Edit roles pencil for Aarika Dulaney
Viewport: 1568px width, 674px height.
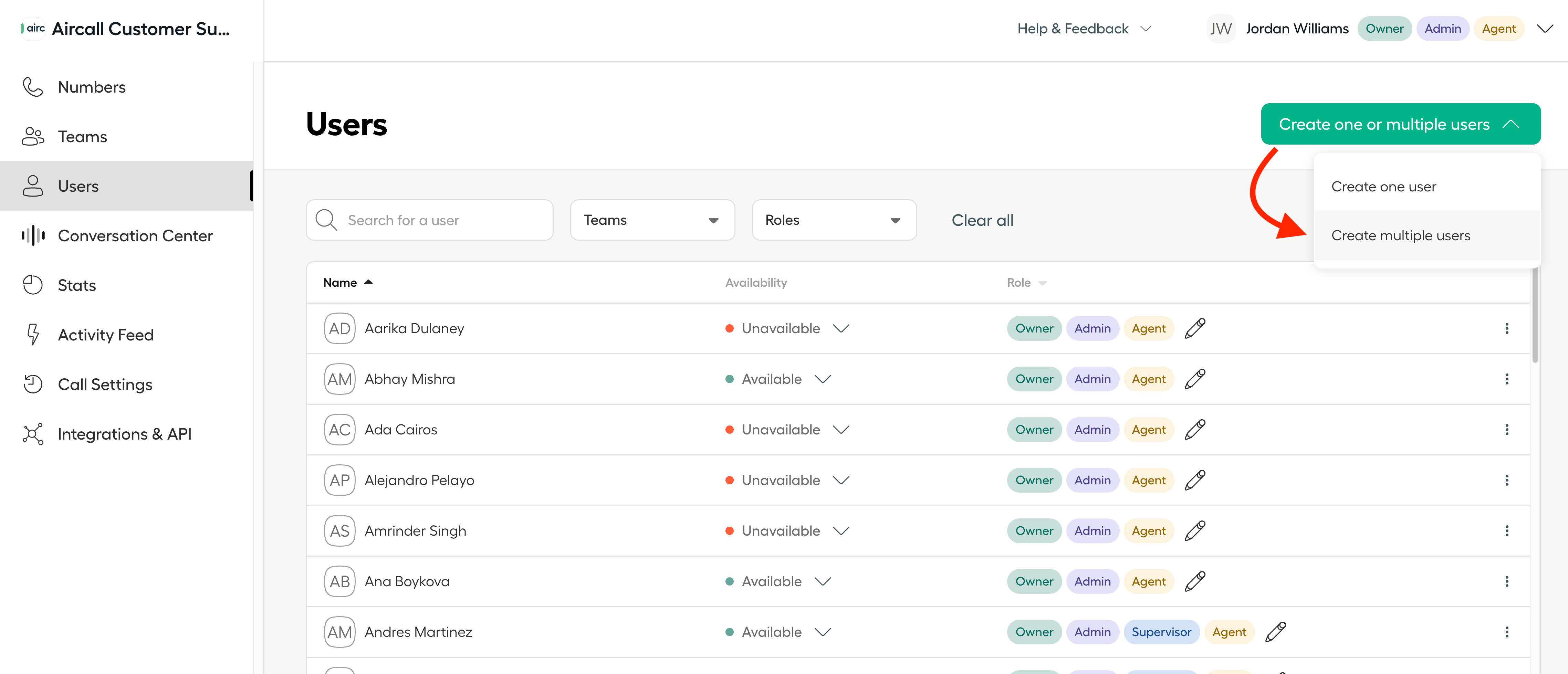pyautogui.click(x=1195, y=328)
